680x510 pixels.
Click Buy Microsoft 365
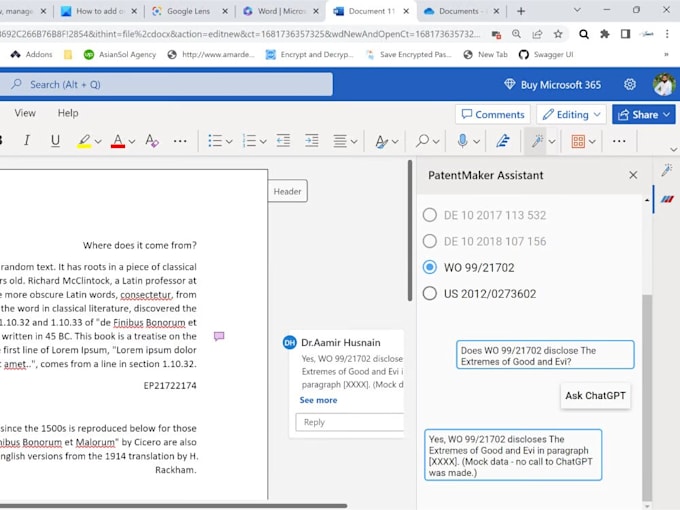[552, 85]
